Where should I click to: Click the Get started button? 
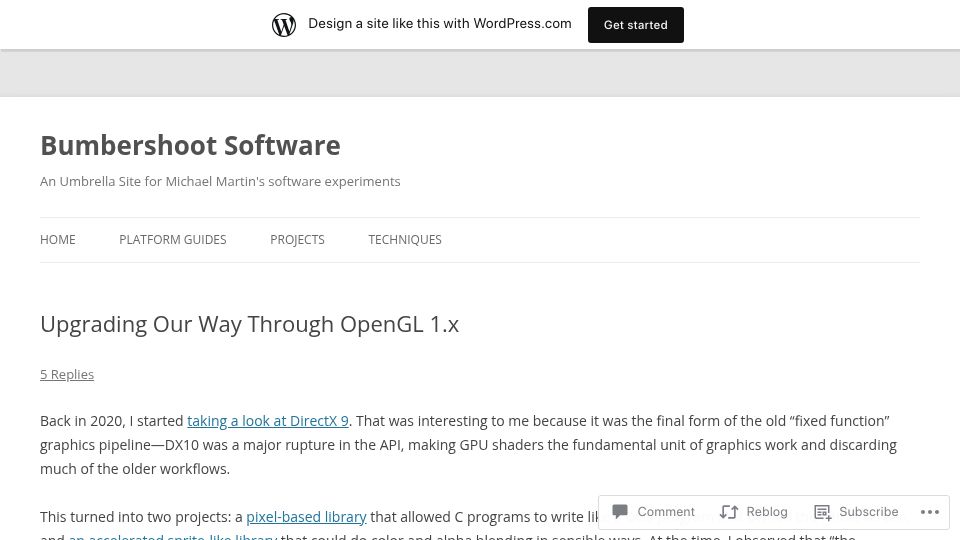click(x=636, y=25)
